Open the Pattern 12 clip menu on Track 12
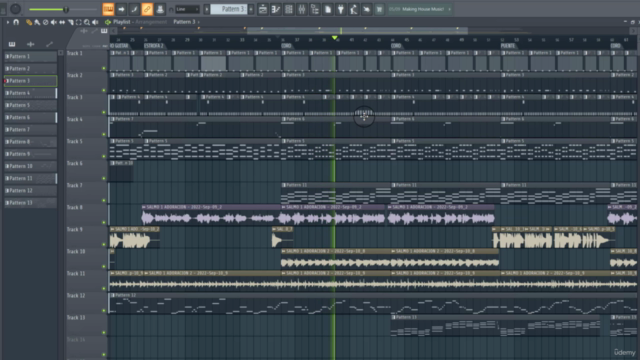640x360 pixels. click(113, 295)
